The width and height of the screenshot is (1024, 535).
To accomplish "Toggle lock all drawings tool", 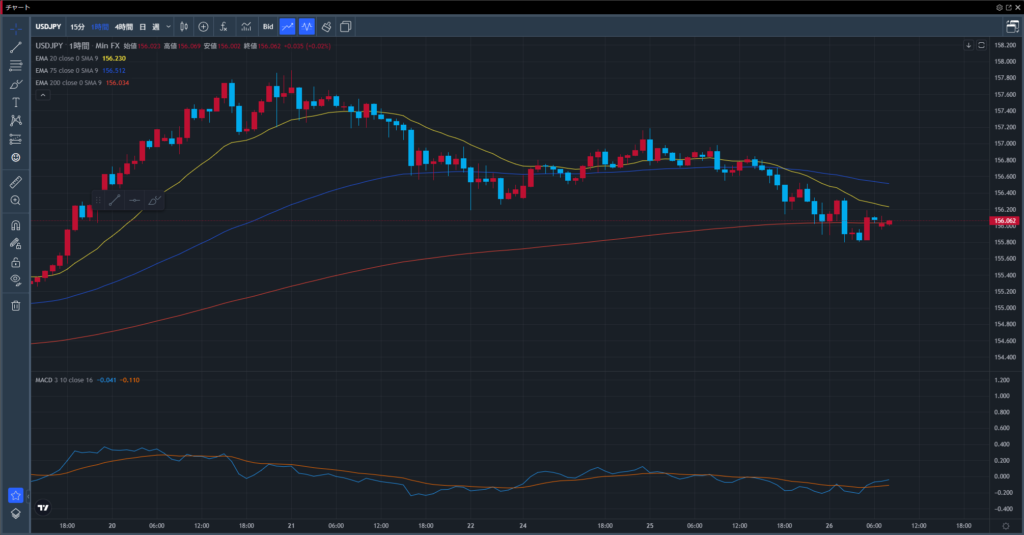I will pyautogui.click(x=15, y=261).
